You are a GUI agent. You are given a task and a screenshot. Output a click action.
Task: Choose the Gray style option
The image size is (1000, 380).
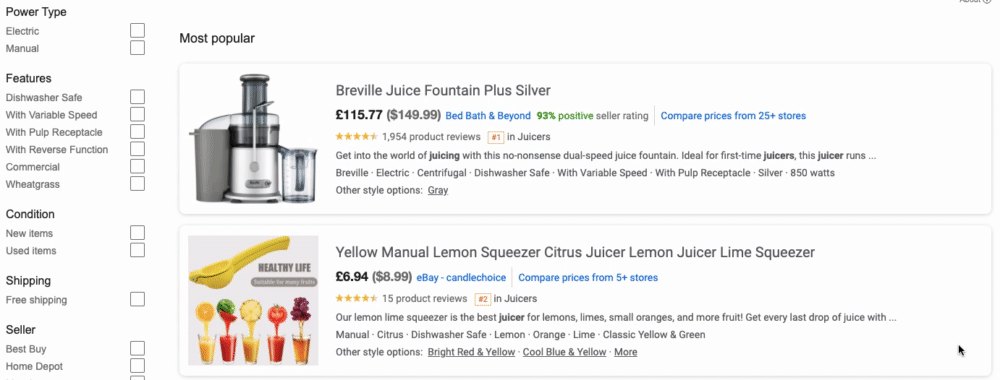click(x=438, y=191)
